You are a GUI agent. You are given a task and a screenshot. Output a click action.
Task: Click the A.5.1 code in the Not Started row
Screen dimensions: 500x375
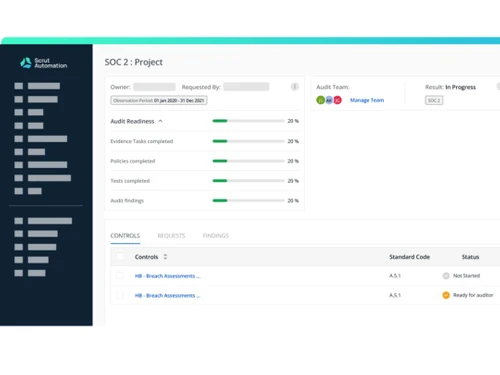click(x=395, y=276)
